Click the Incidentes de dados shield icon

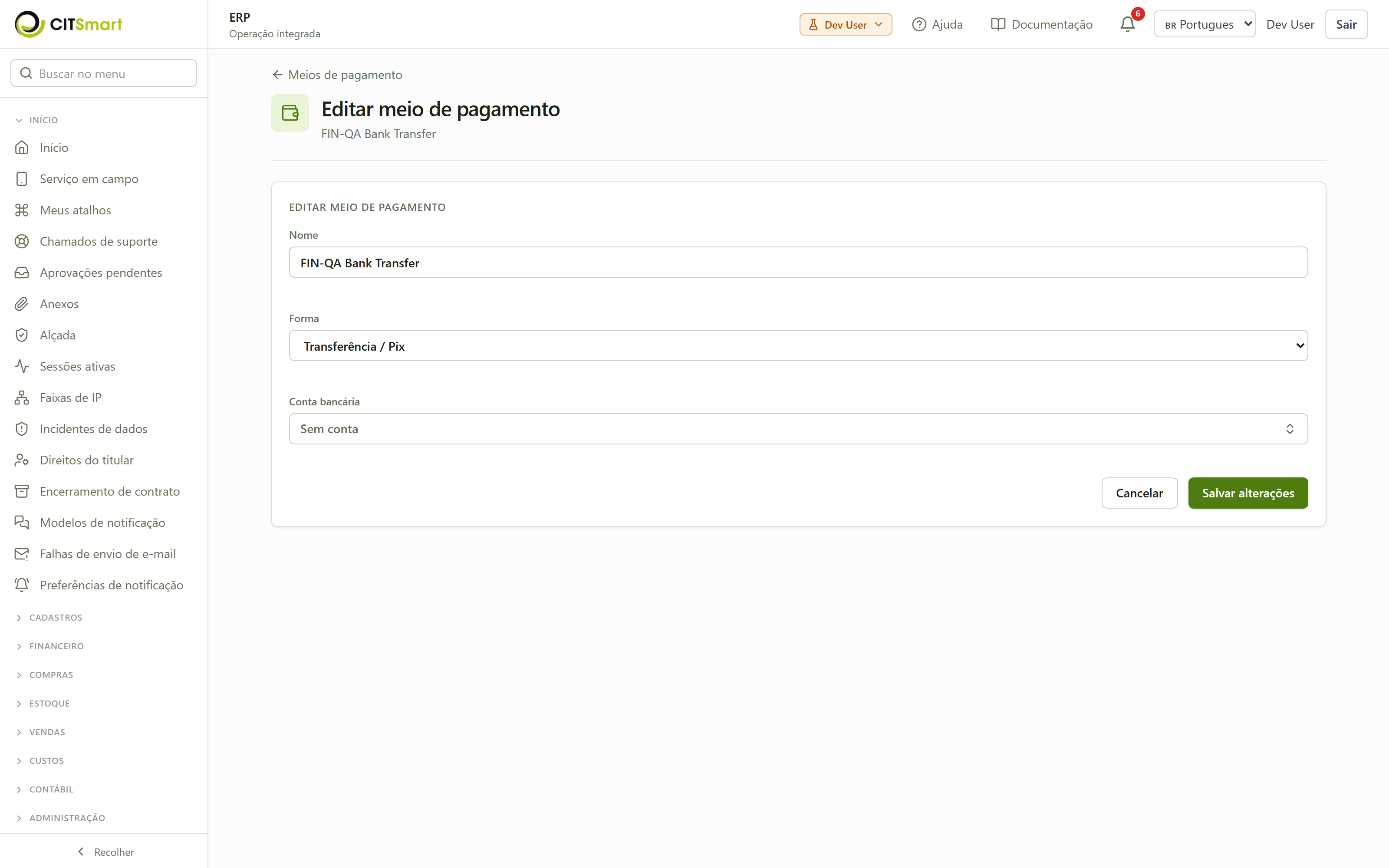coord(22,429)
